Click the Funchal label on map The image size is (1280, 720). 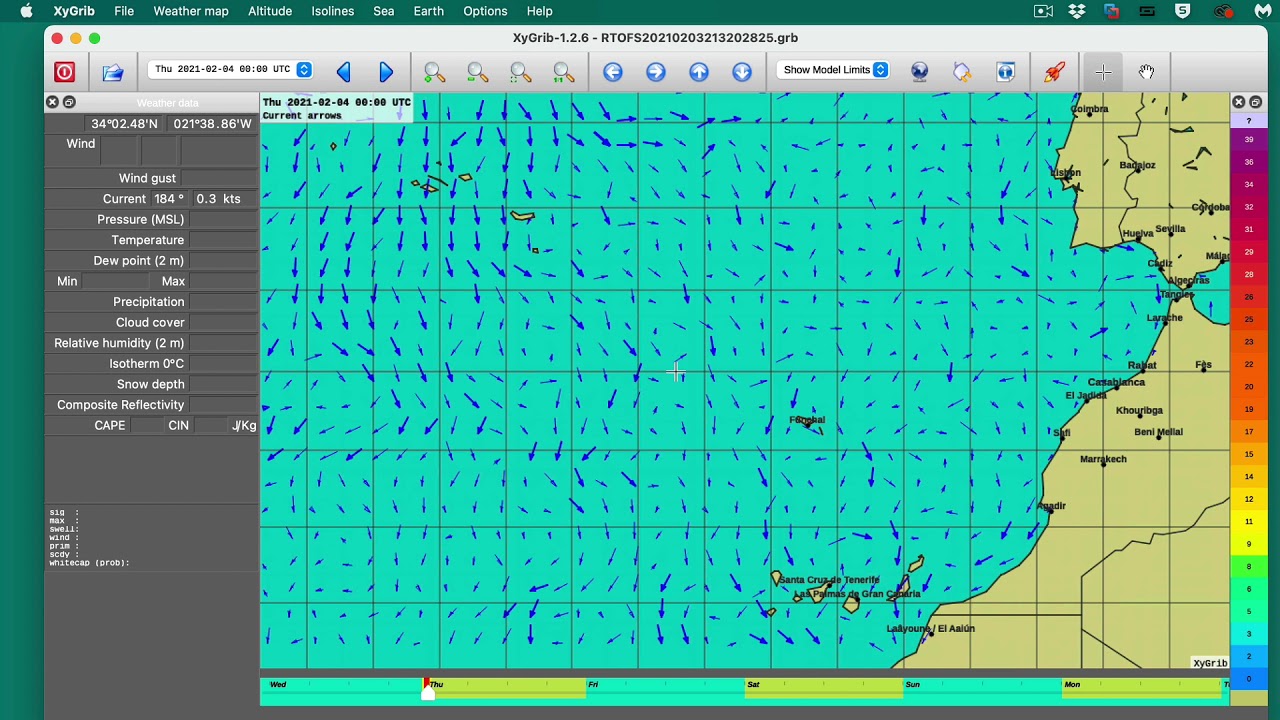[808, 420]
